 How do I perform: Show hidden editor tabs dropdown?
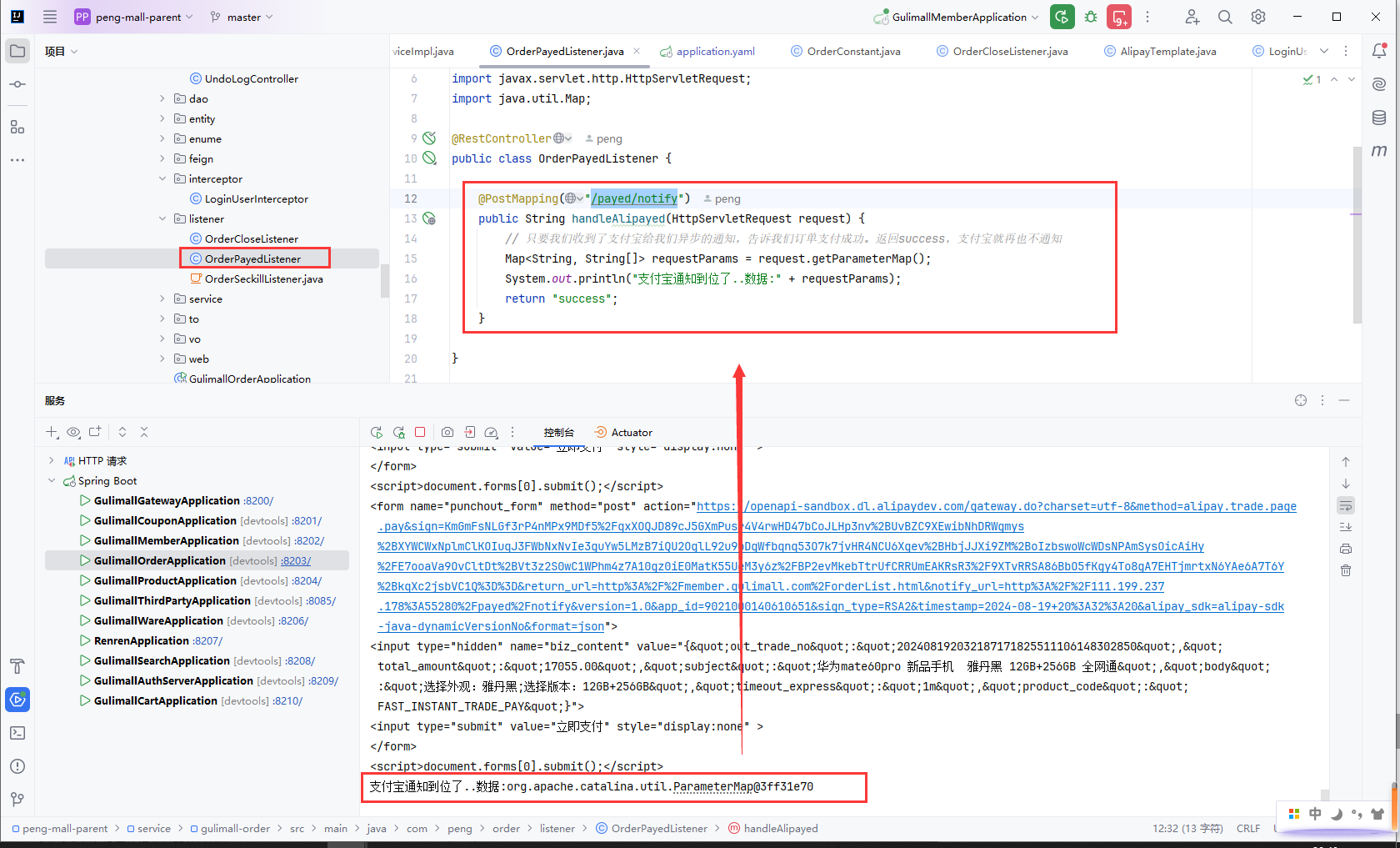click(1324, 51)
